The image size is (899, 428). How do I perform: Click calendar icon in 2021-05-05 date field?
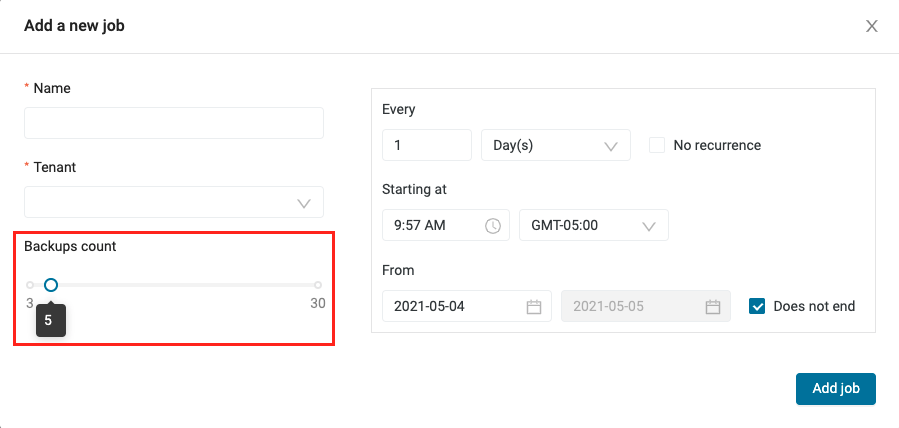click(x=713, y=307)
